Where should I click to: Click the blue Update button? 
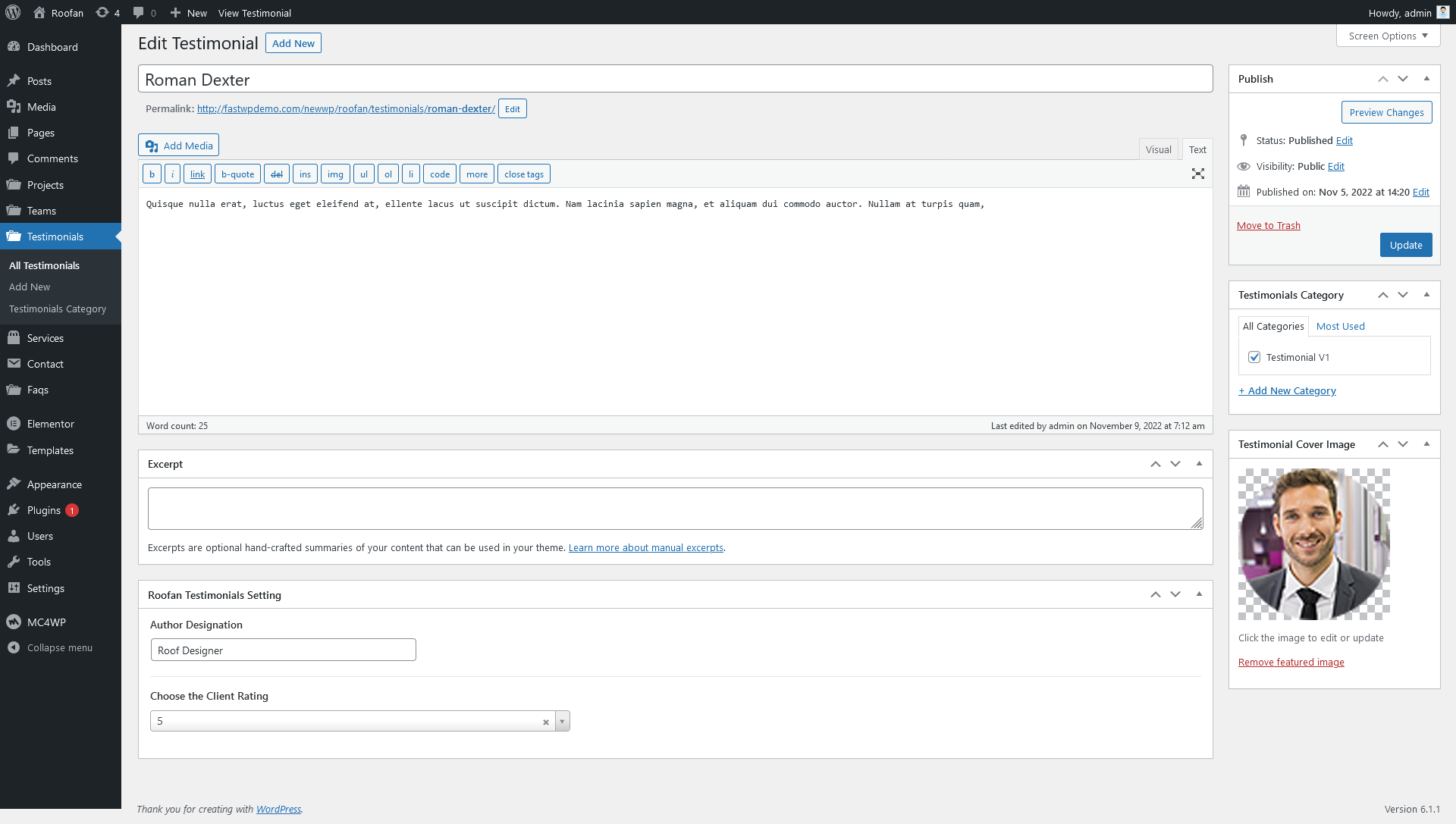tap(1405, 245)
